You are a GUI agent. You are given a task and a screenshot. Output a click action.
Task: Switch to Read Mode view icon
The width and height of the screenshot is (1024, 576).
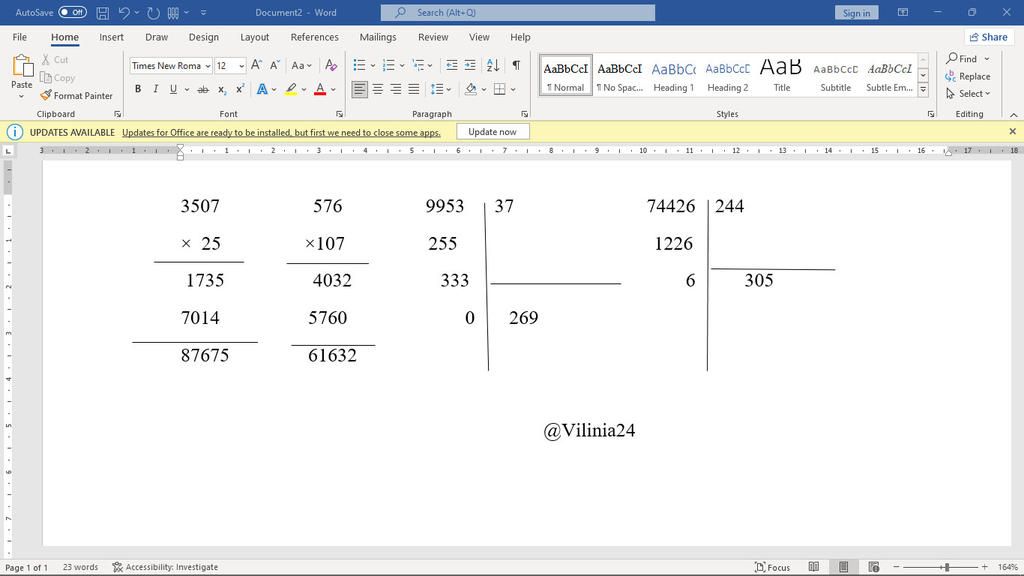(x=814, y=567)
